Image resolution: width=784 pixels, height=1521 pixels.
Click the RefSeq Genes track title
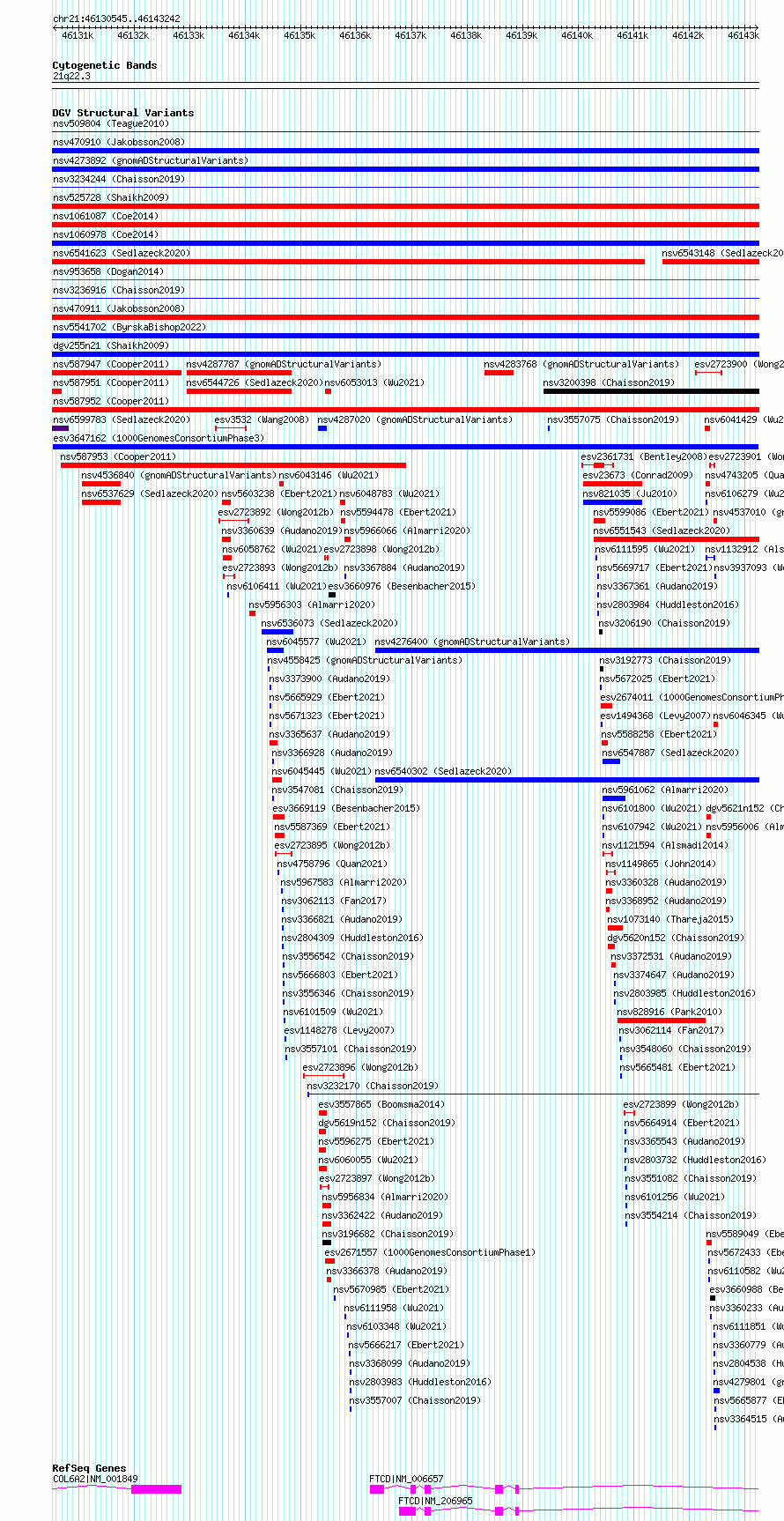89,1468
